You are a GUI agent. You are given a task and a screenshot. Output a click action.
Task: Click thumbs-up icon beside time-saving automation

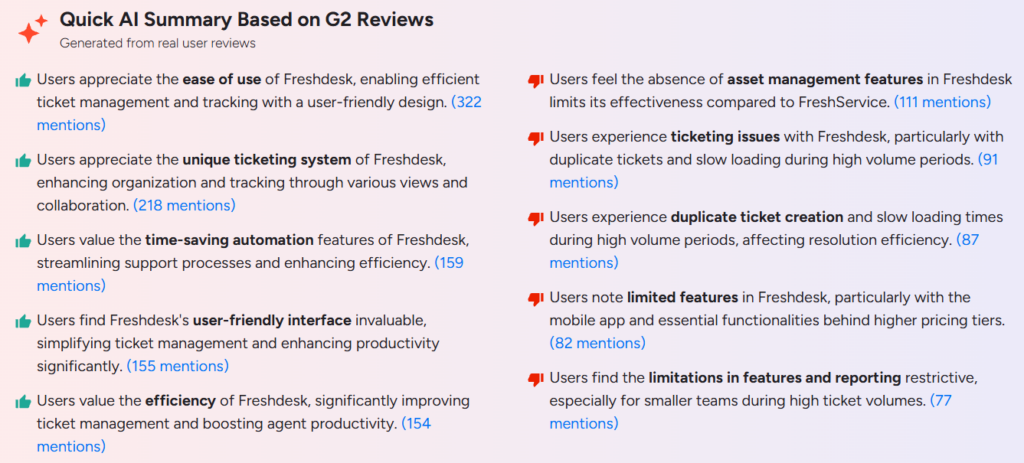pyautogui.click(x=24, y=241)
